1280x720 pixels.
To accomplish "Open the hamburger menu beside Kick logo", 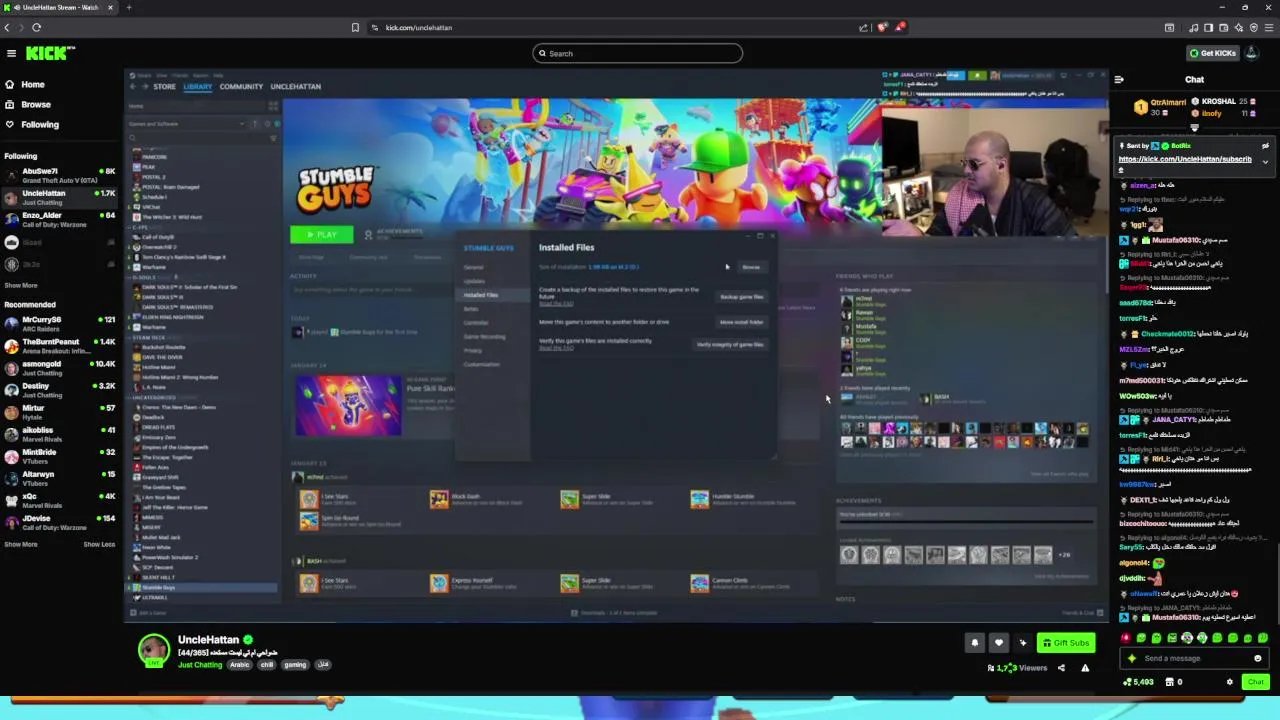I will click(x=11, y=53).
